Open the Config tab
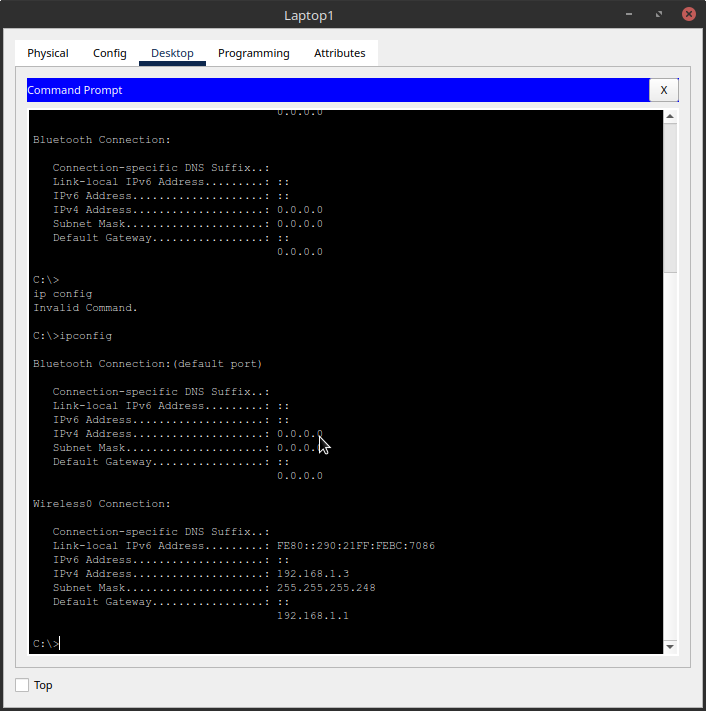Viewport: 706px width, 711px height. [110, 53]
